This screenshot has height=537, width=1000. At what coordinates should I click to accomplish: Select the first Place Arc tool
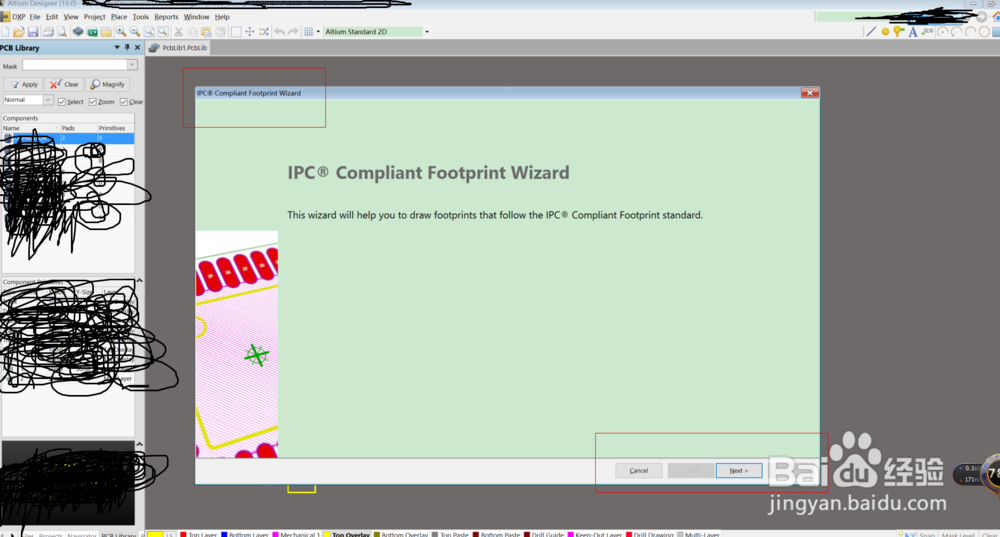943,32
